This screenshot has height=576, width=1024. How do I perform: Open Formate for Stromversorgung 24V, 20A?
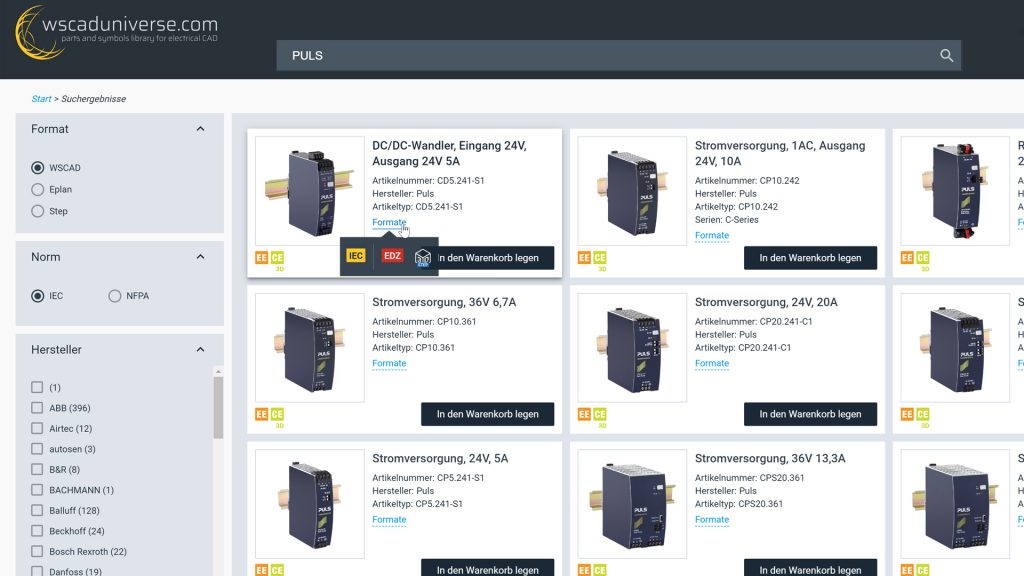(x=711, y=363)
